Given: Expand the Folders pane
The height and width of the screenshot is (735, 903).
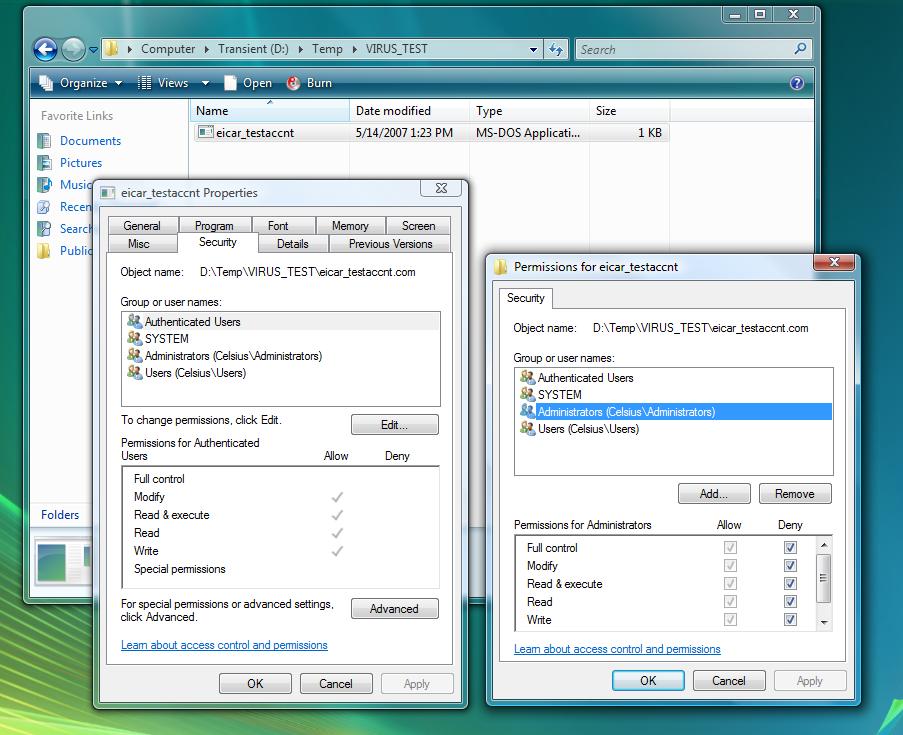Looking at the screenshot, I should coord(60,515).
